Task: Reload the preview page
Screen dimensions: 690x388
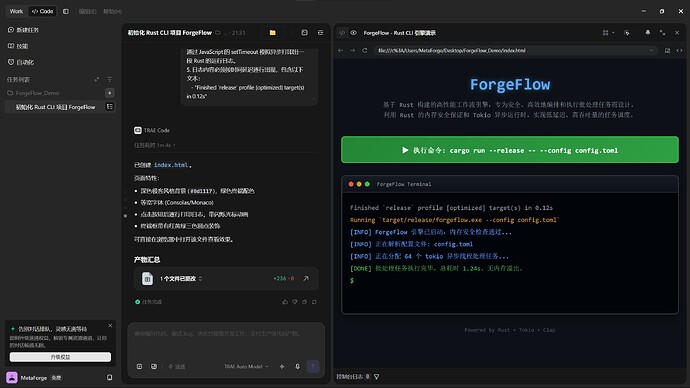Action: [x=365, y=51]
